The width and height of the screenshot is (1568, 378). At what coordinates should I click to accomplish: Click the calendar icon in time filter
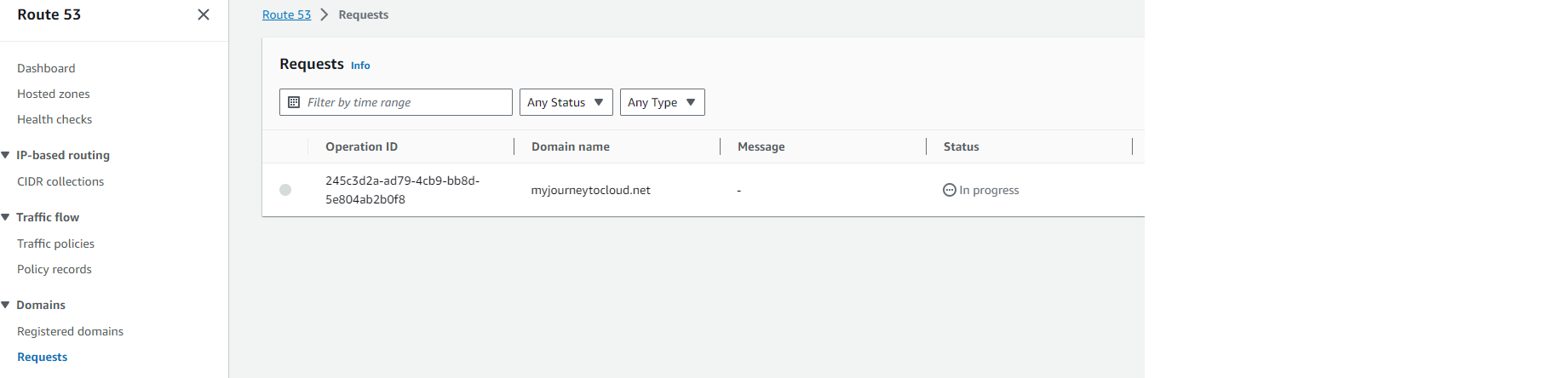pyautogui.click(x=294, y=102)
